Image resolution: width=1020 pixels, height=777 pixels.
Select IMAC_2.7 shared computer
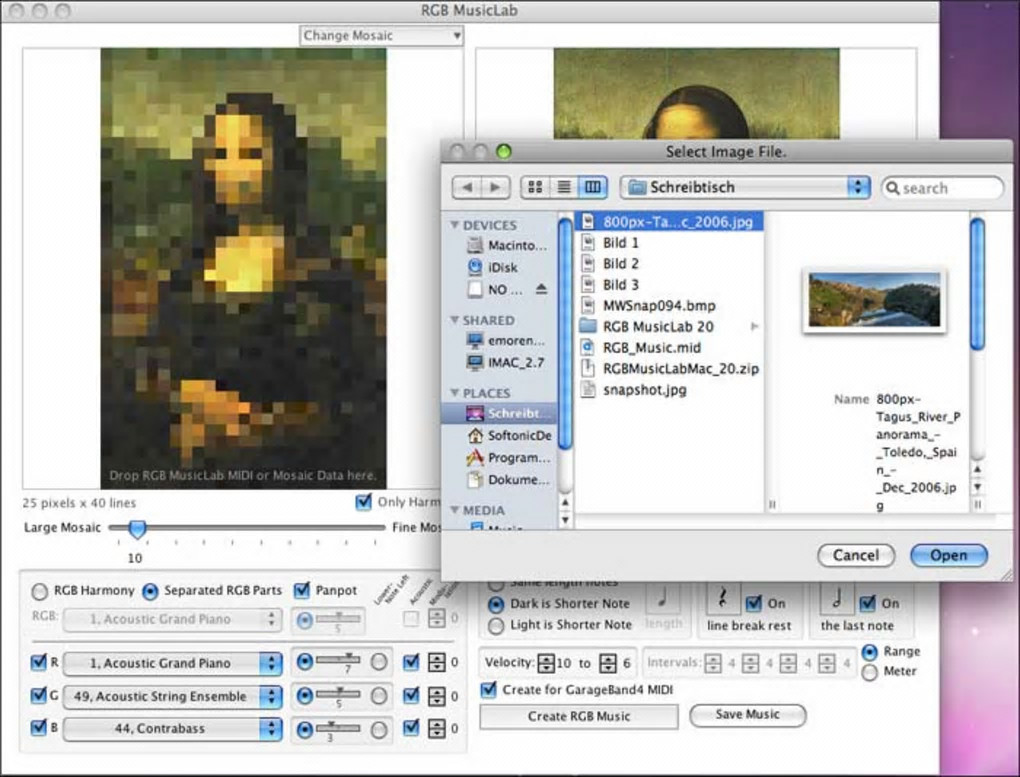(506, 362)
